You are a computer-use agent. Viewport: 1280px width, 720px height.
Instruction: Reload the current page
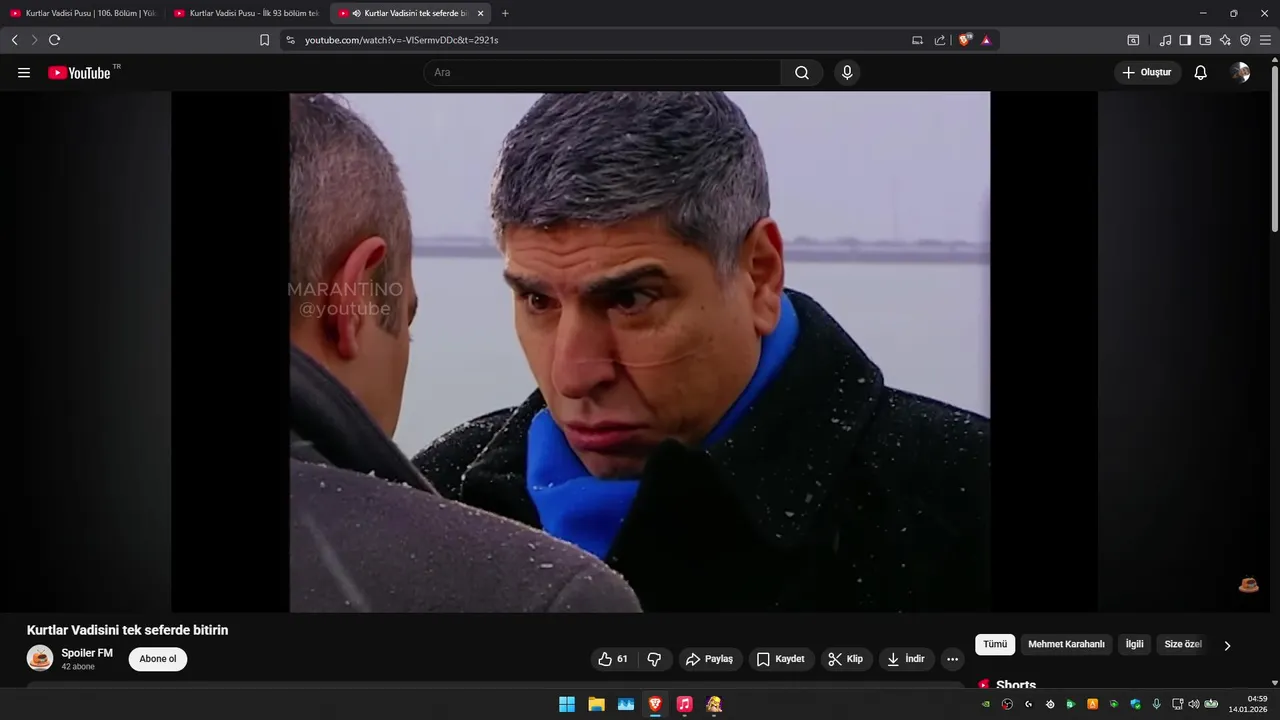pyautogui.click(x=54, y=40)
